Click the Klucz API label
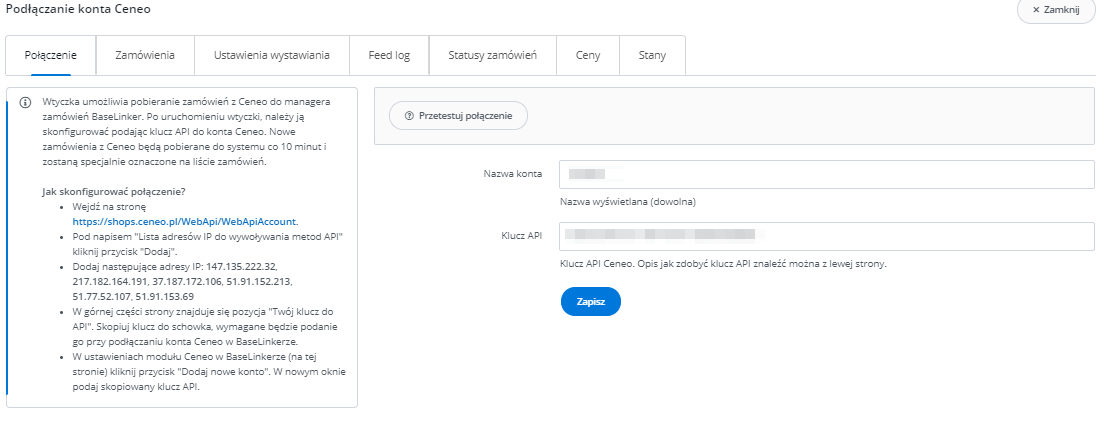Screen dimensions: 1103x423 pos(522,236)
